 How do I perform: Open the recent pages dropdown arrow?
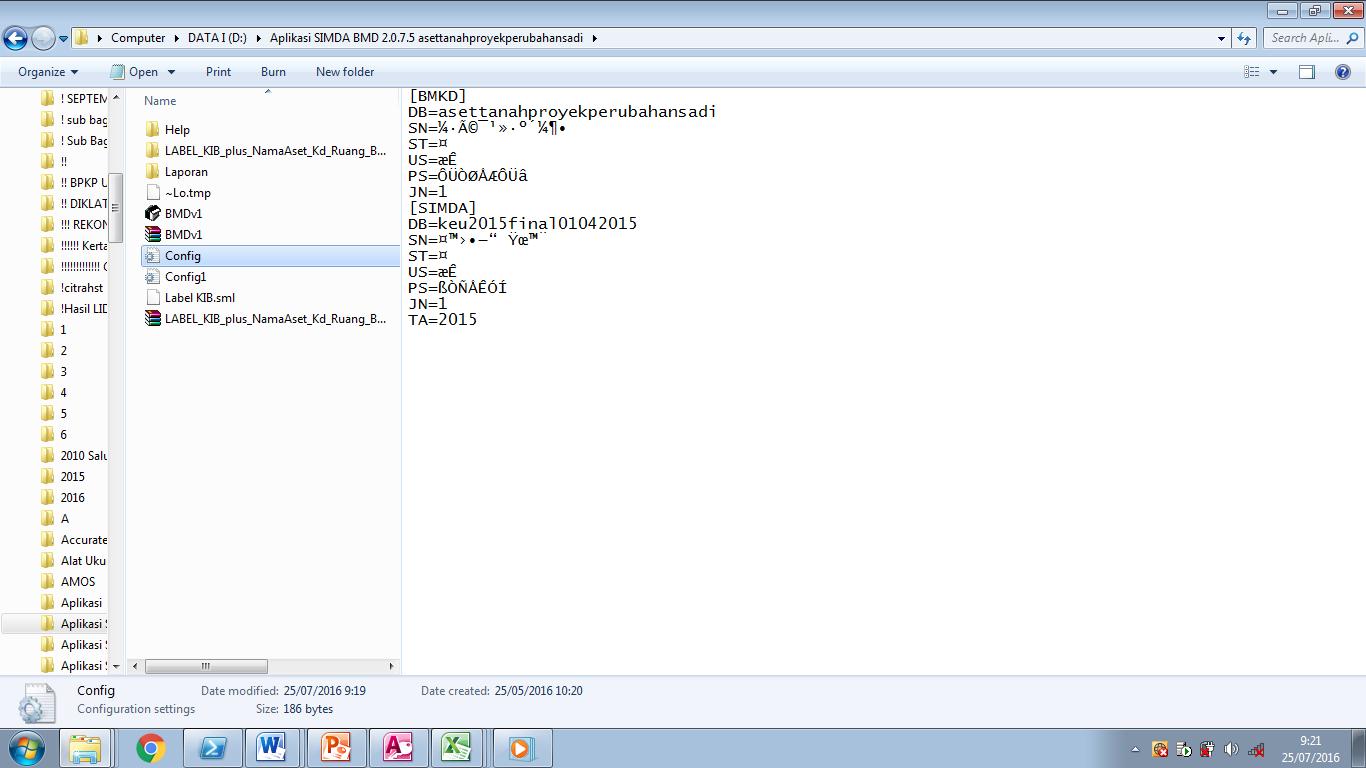point(63,39)
